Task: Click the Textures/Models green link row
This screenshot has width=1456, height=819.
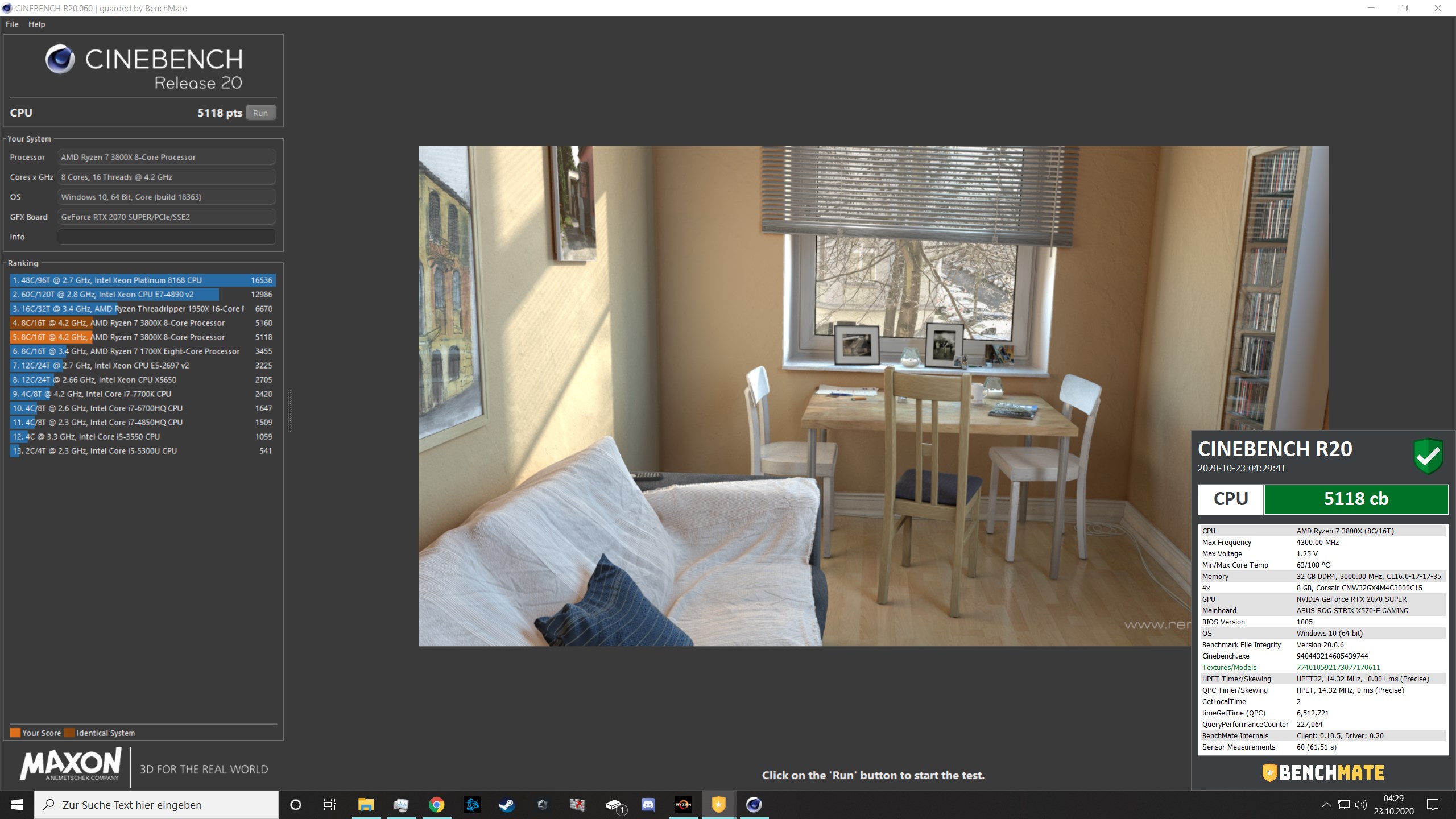Action: pos(1323,668)
